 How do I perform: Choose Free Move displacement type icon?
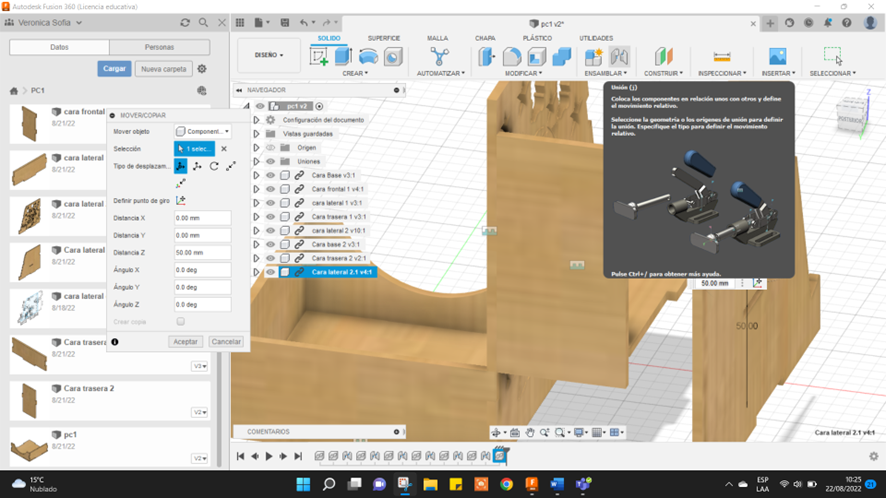(x=181, y=166)
